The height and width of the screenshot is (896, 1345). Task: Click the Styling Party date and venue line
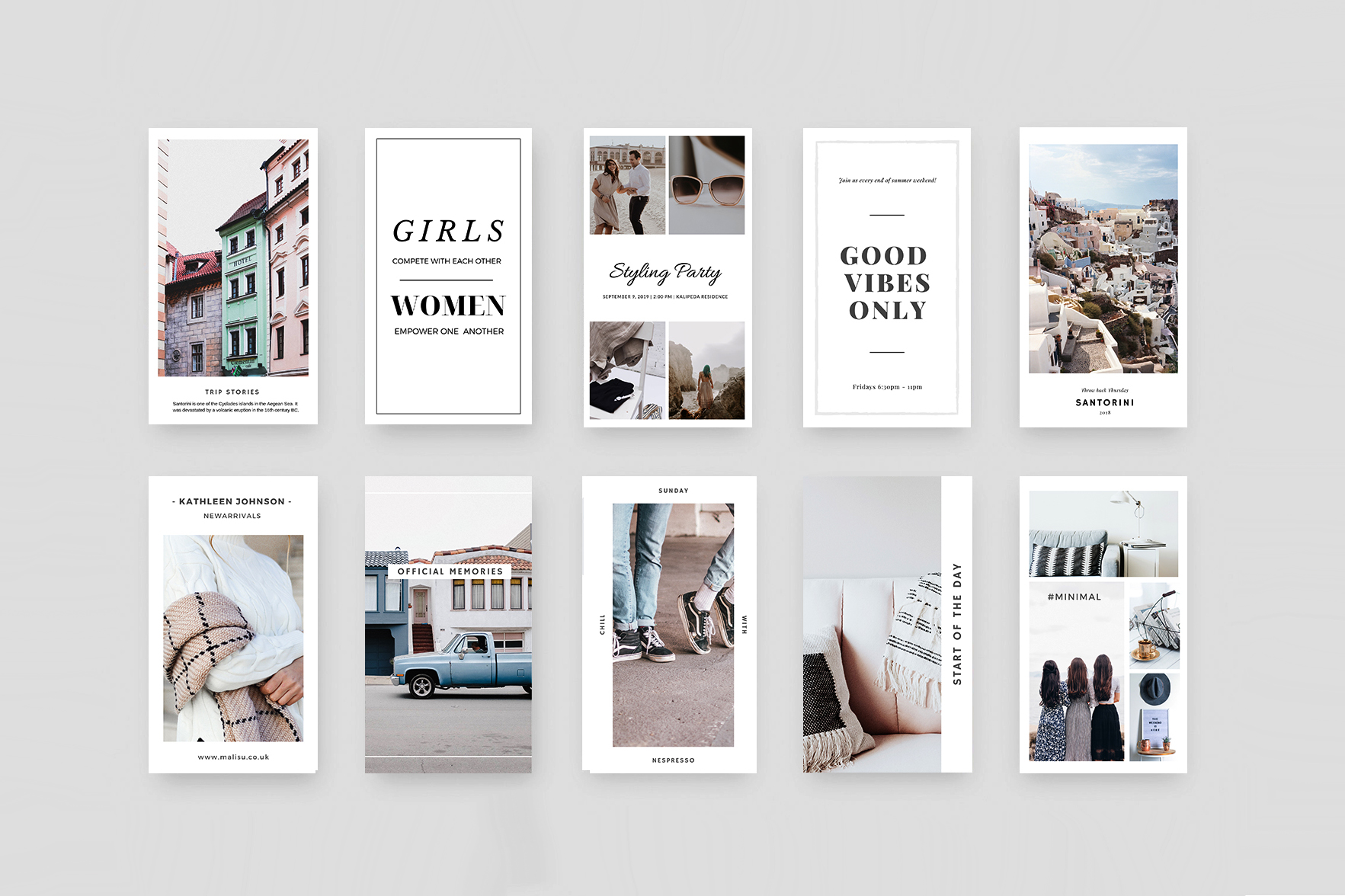(665, 297)
